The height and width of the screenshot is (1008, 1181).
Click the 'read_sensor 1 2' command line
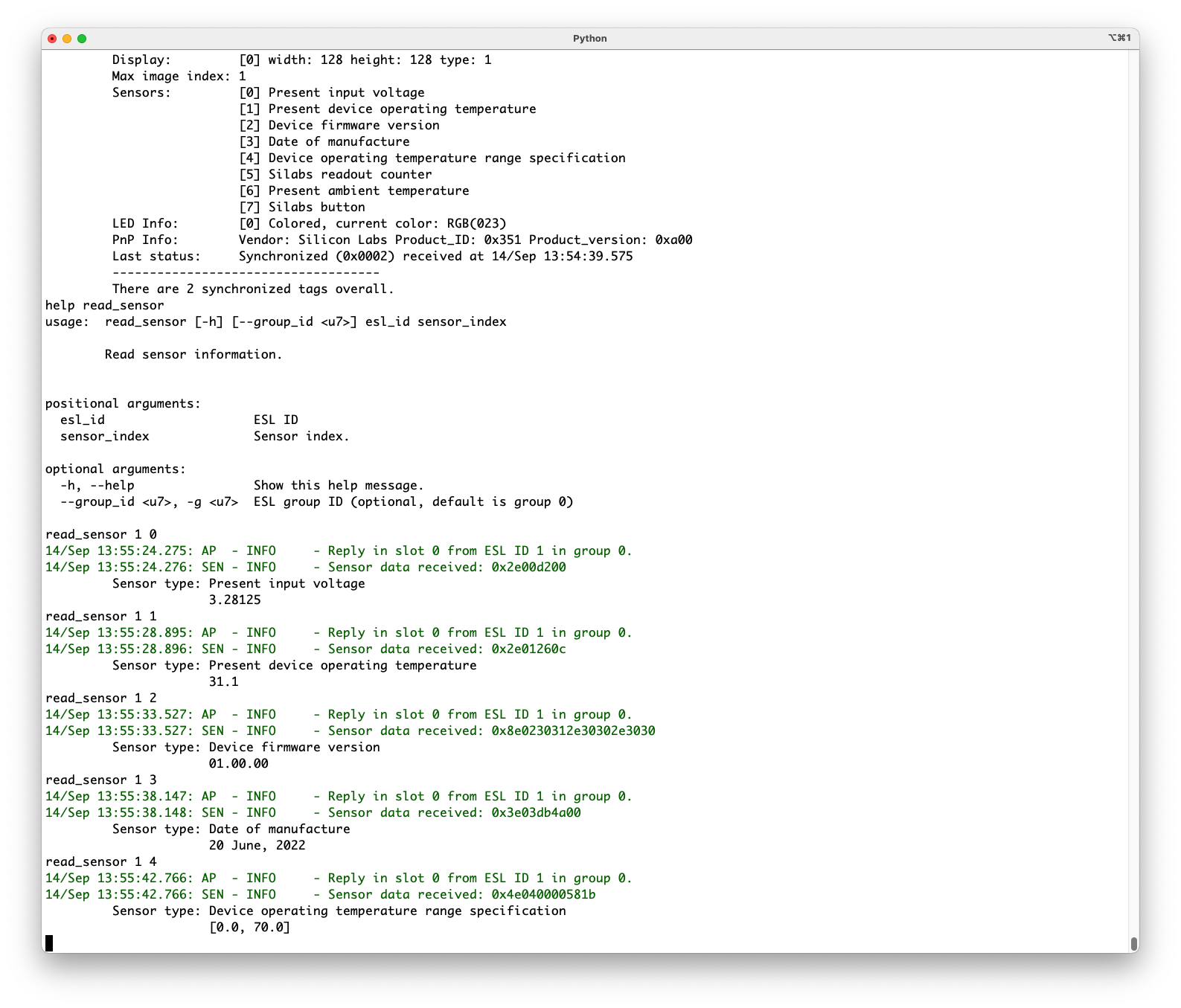click(100, 698)
